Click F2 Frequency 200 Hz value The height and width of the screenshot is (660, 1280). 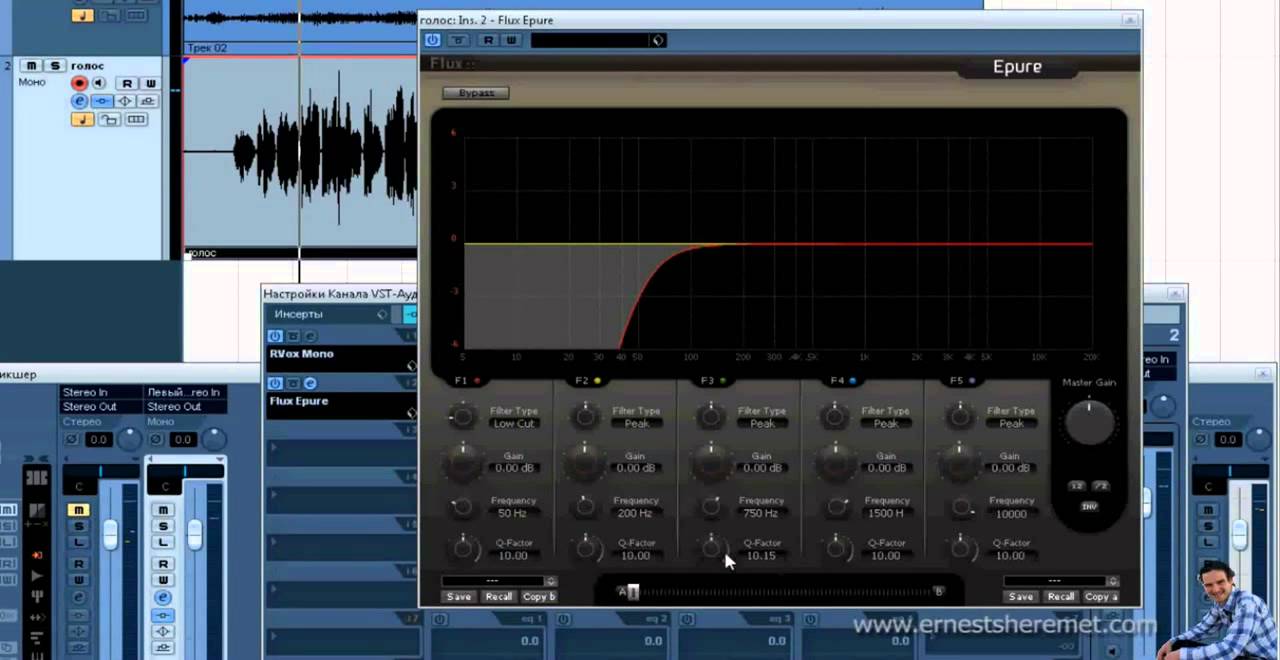[636, 514]
